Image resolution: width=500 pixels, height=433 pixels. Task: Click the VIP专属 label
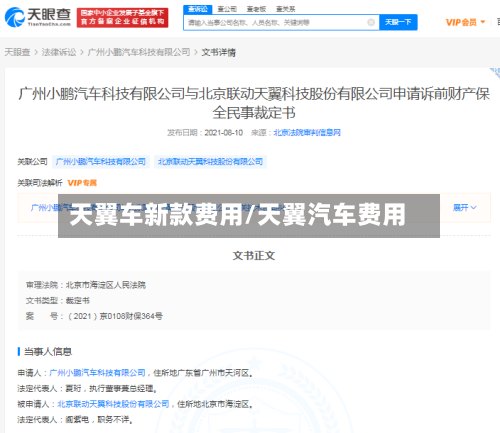tap(82, 183)
